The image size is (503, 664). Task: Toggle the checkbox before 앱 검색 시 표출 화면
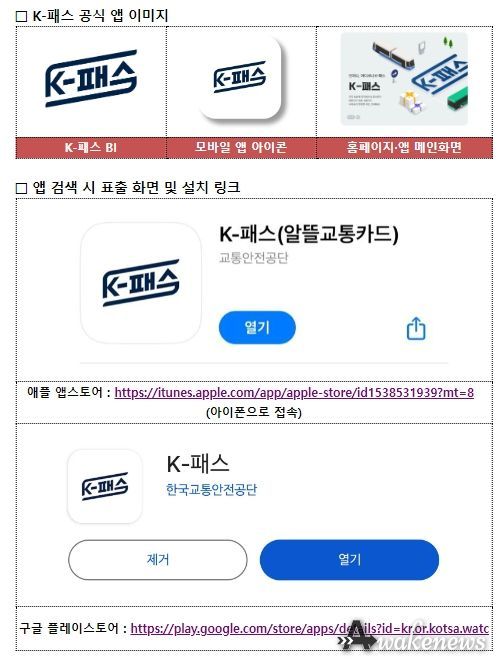(21, 188)
